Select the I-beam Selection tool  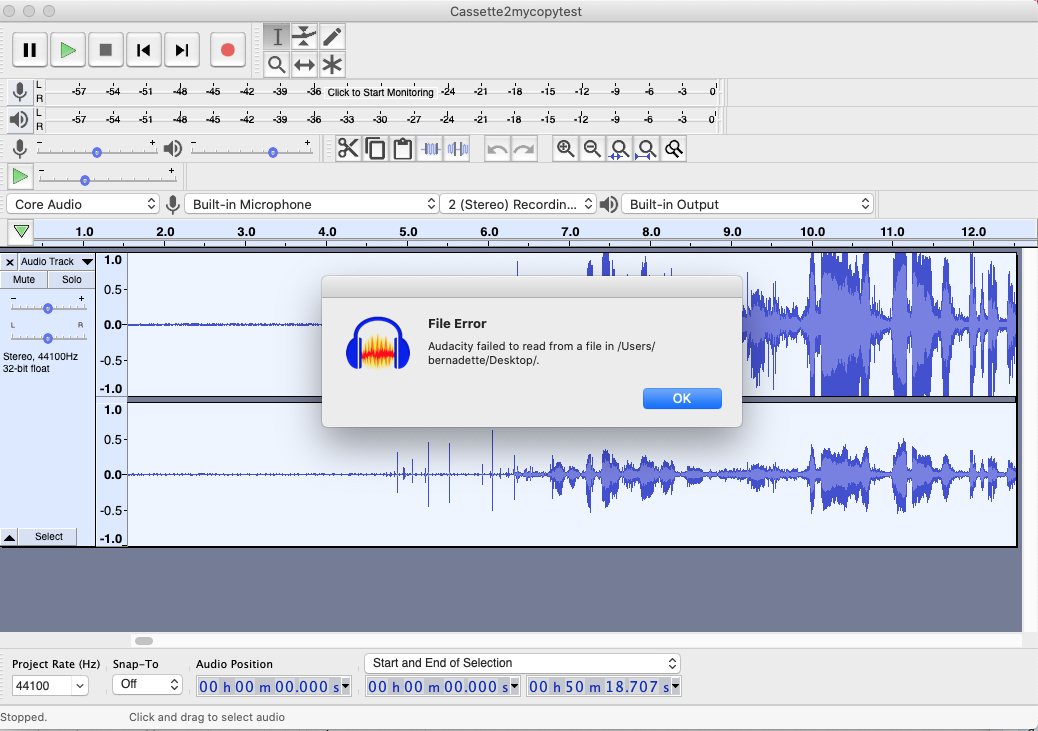tap(277, 37)
